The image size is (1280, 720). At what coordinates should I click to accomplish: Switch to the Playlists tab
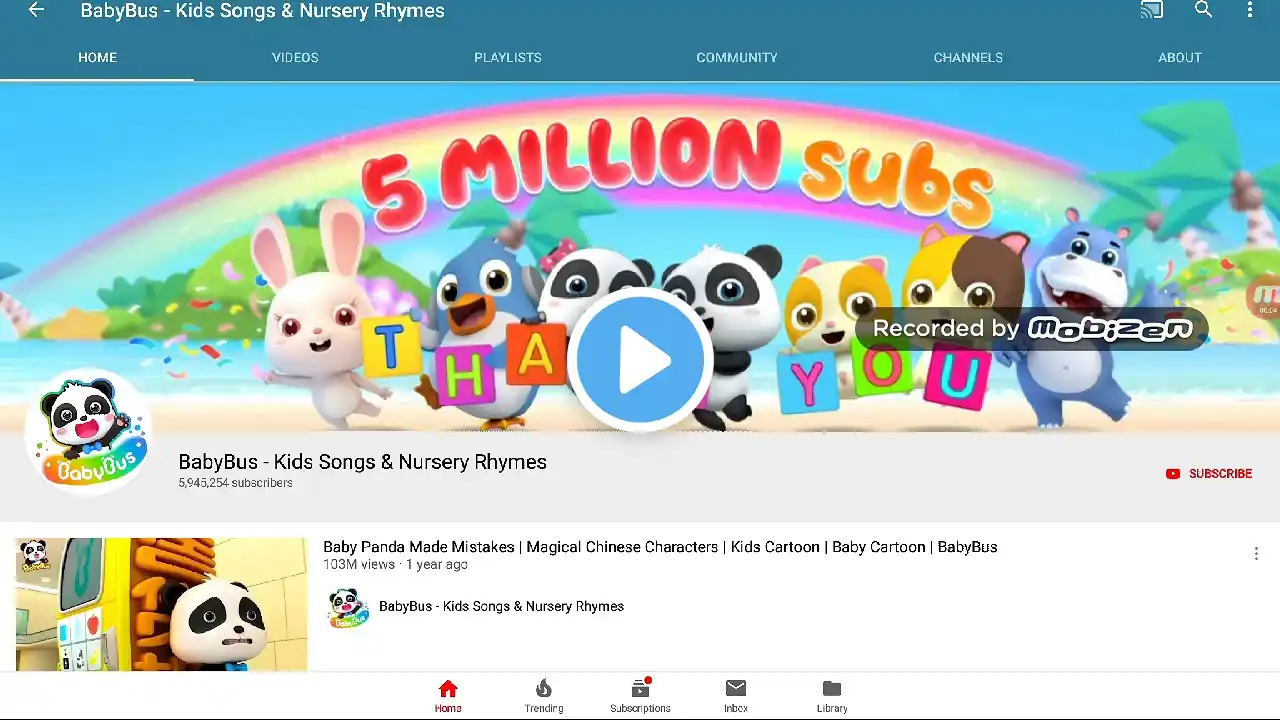point(508,58)
